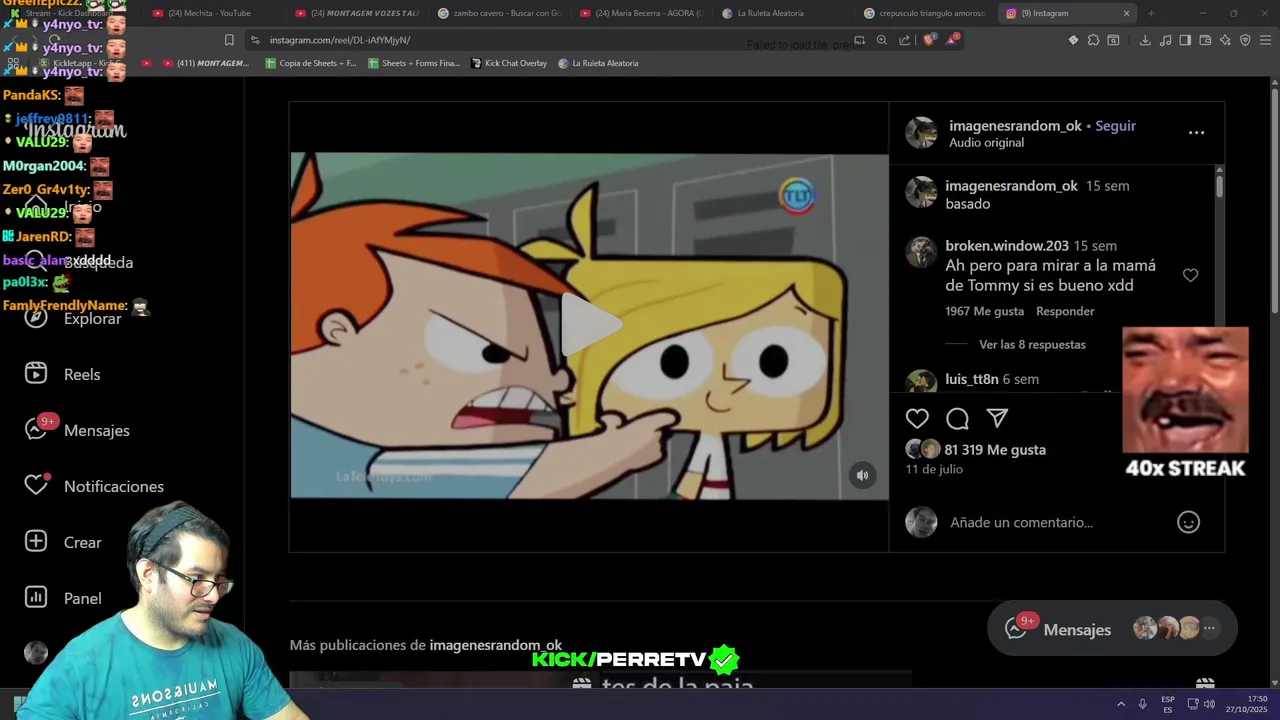1280x720 pixels.
Task: Share reel with paper plane icon
Action: [997, 418]
